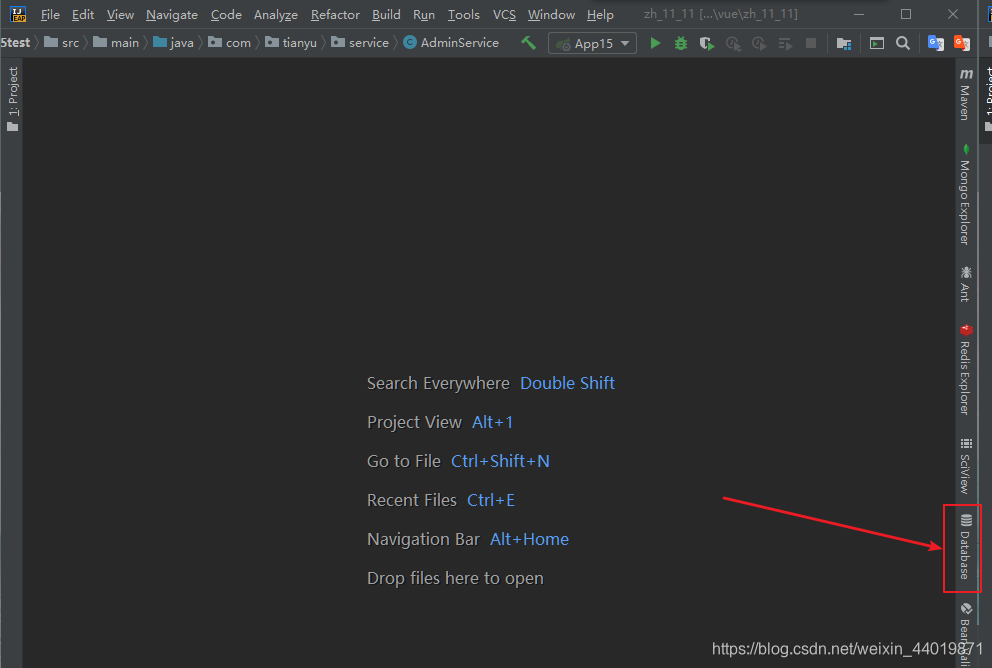Open the Window menu
Viewport: 992px width, 668px height.
click(551, 15)
